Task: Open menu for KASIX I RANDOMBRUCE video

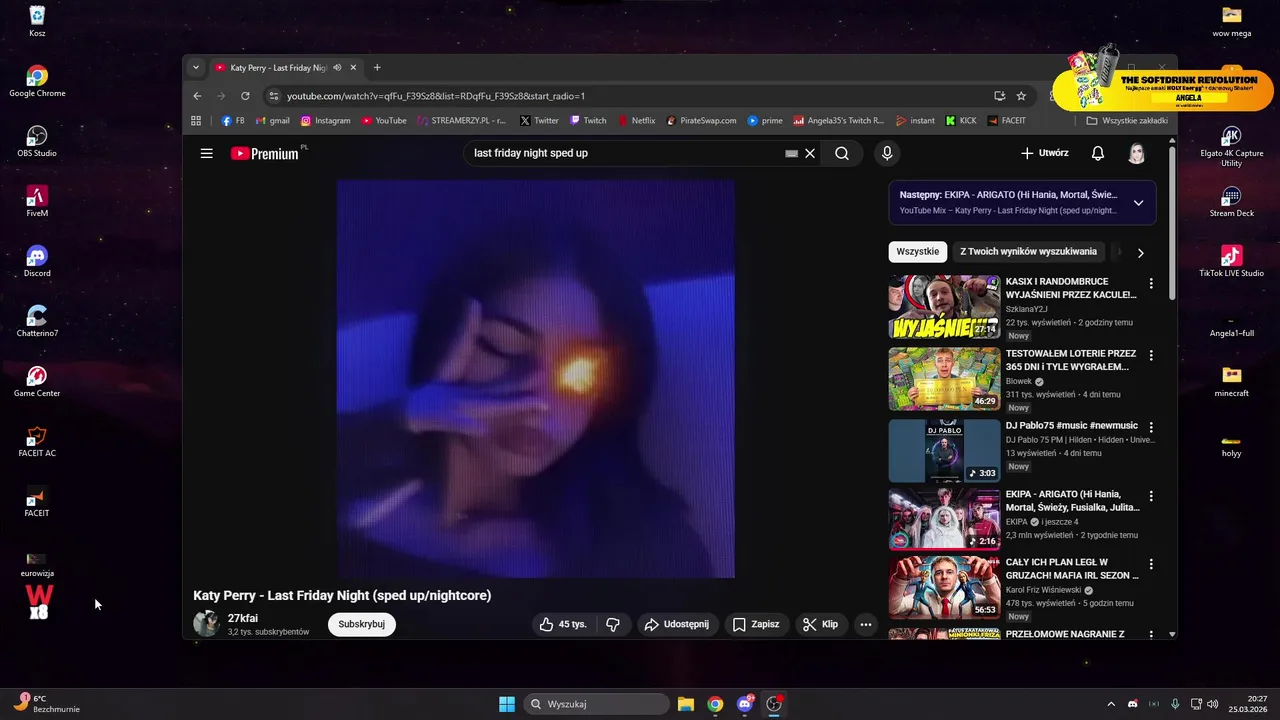Action: (1151, 284)
